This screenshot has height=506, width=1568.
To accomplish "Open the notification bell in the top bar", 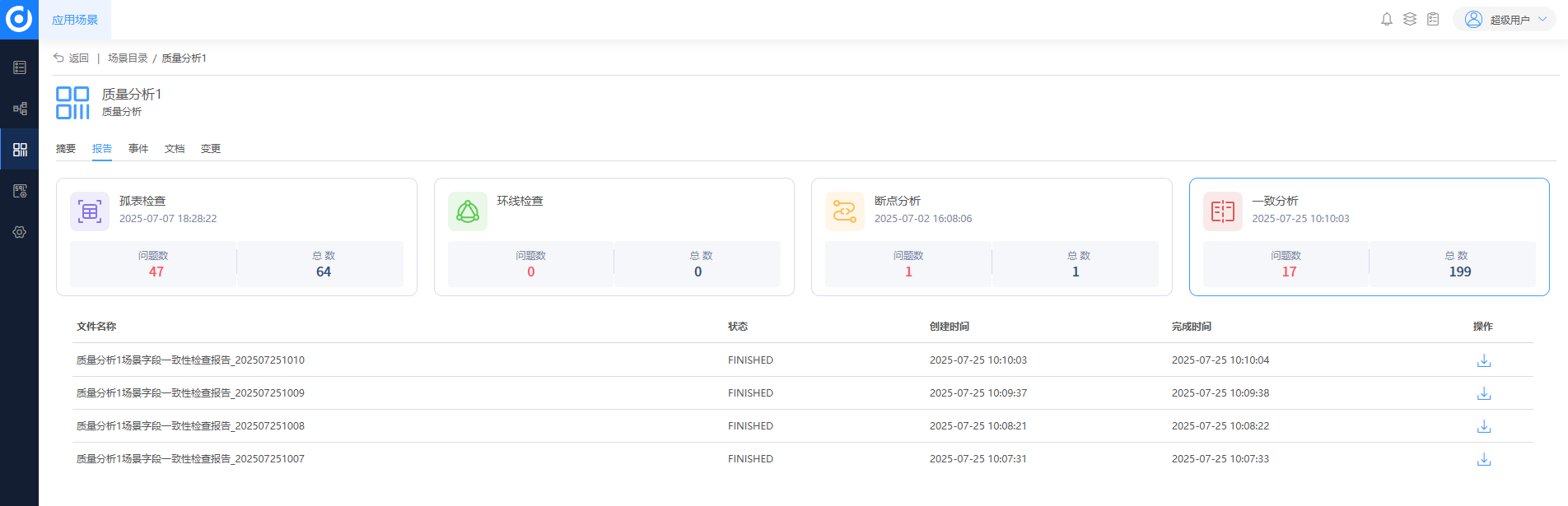I will (1387, 19).
